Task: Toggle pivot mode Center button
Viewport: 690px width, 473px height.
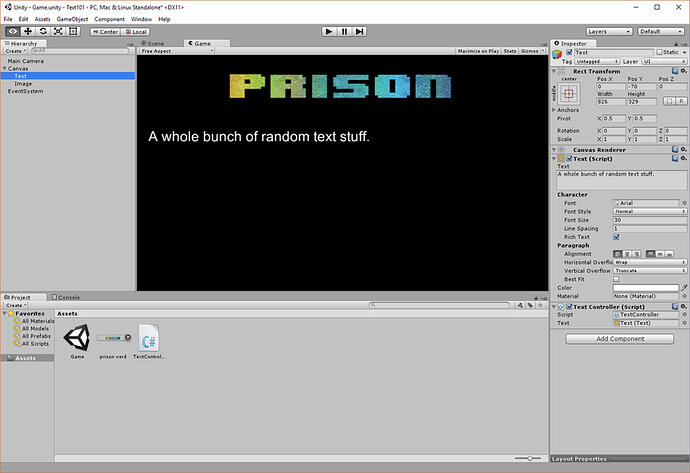Action: [x=105, y=32]
